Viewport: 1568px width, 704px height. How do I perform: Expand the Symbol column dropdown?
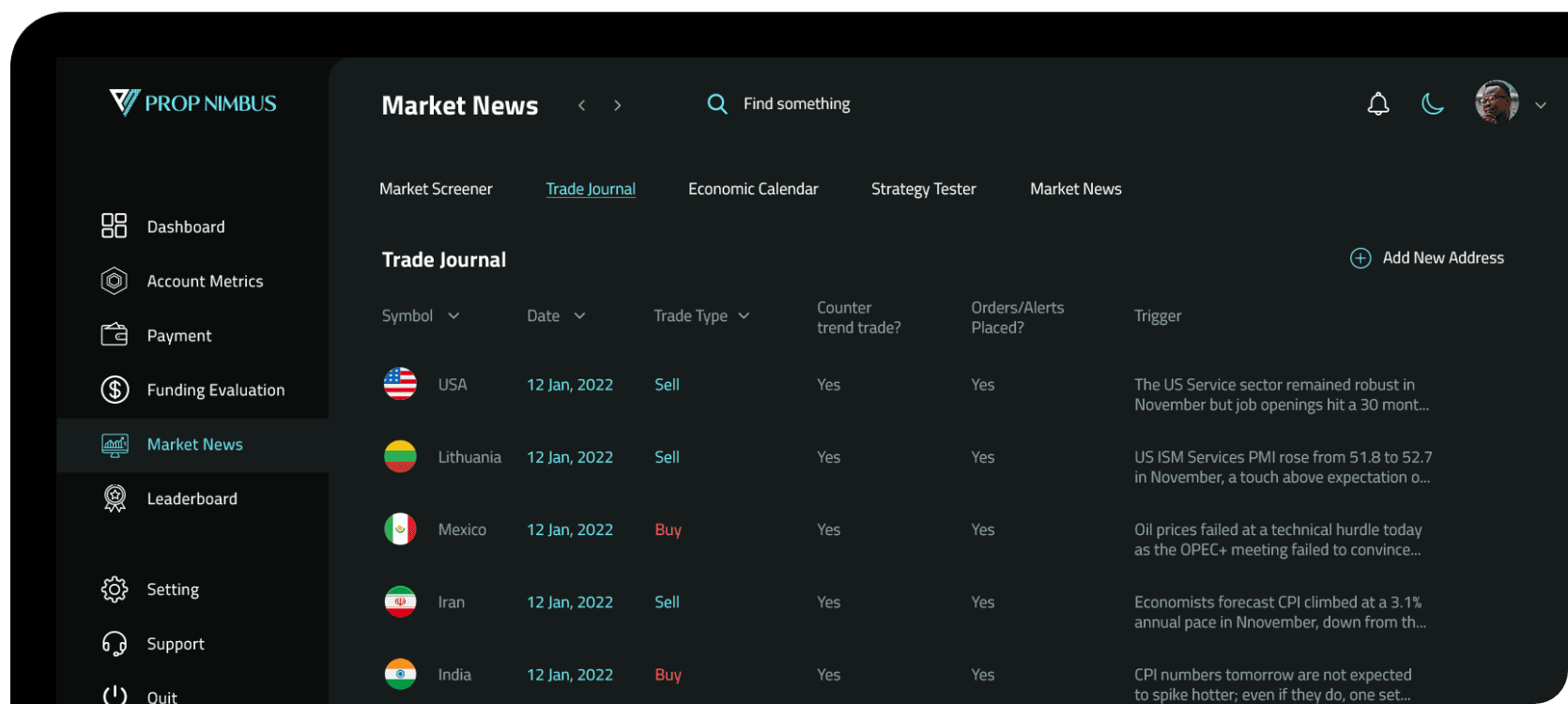(453, 316)
